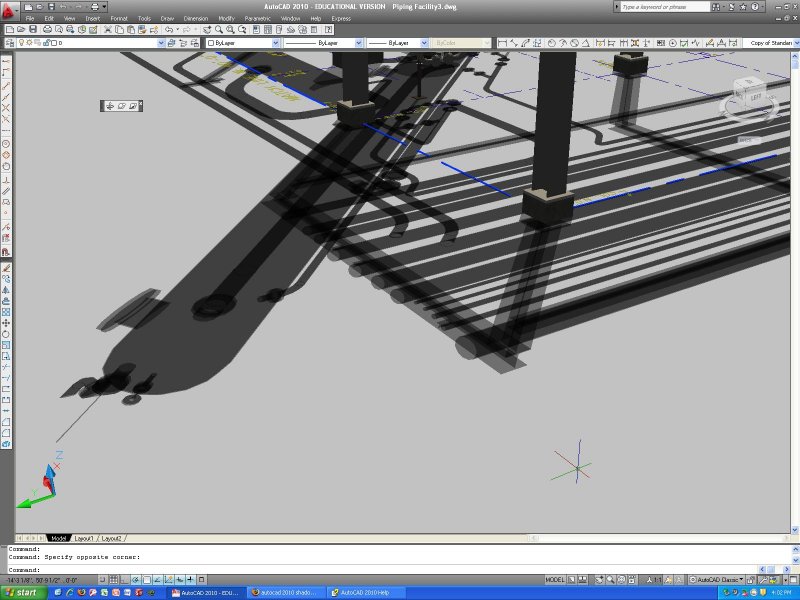The height and width of the screenshot is (600, 800).
Task: Click the Help question mark toolbar icon
Action: 328,30
